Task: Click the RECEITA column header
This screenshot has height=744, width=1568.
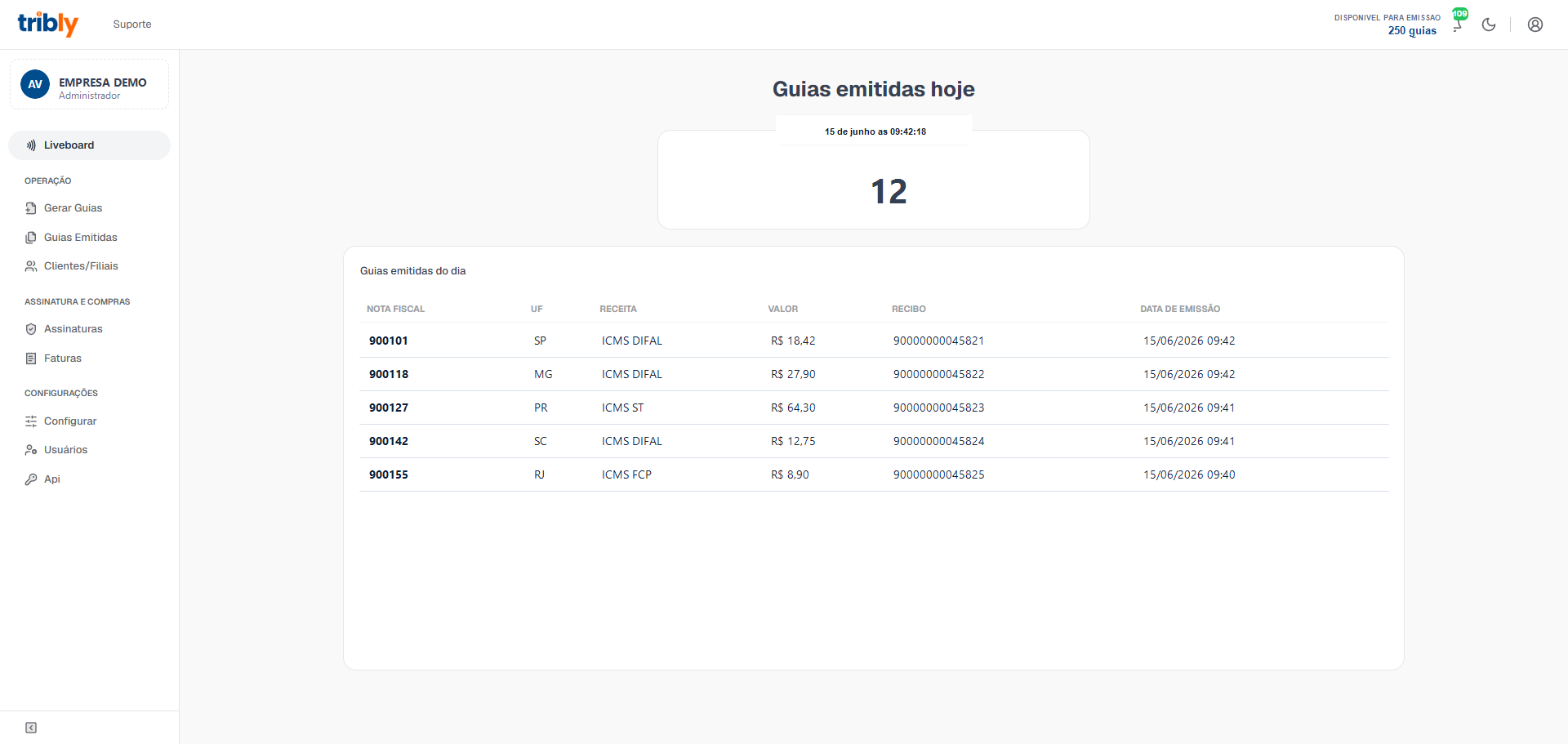Action: pos(618,309)
